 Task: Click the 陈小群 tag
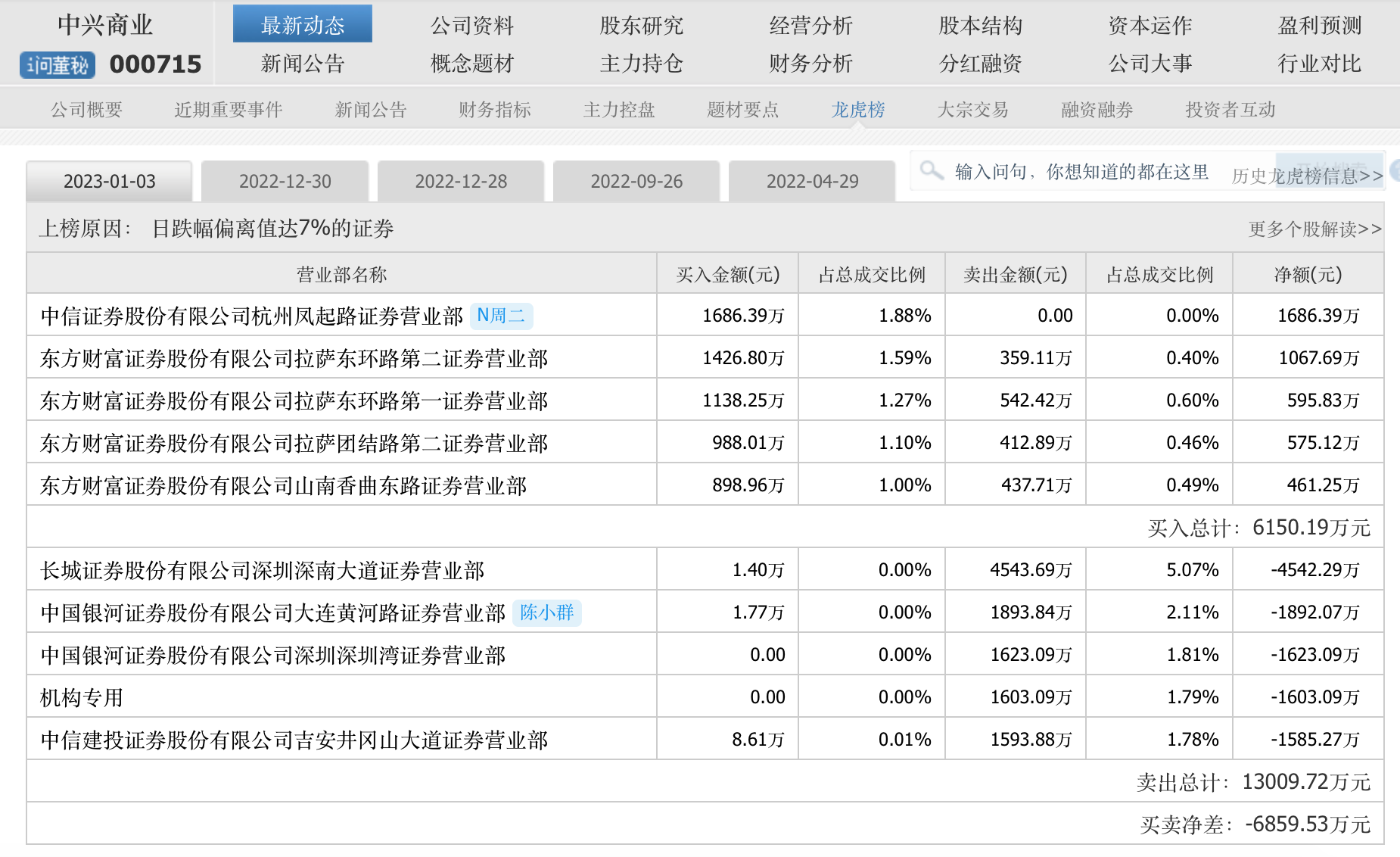point(547,612)
